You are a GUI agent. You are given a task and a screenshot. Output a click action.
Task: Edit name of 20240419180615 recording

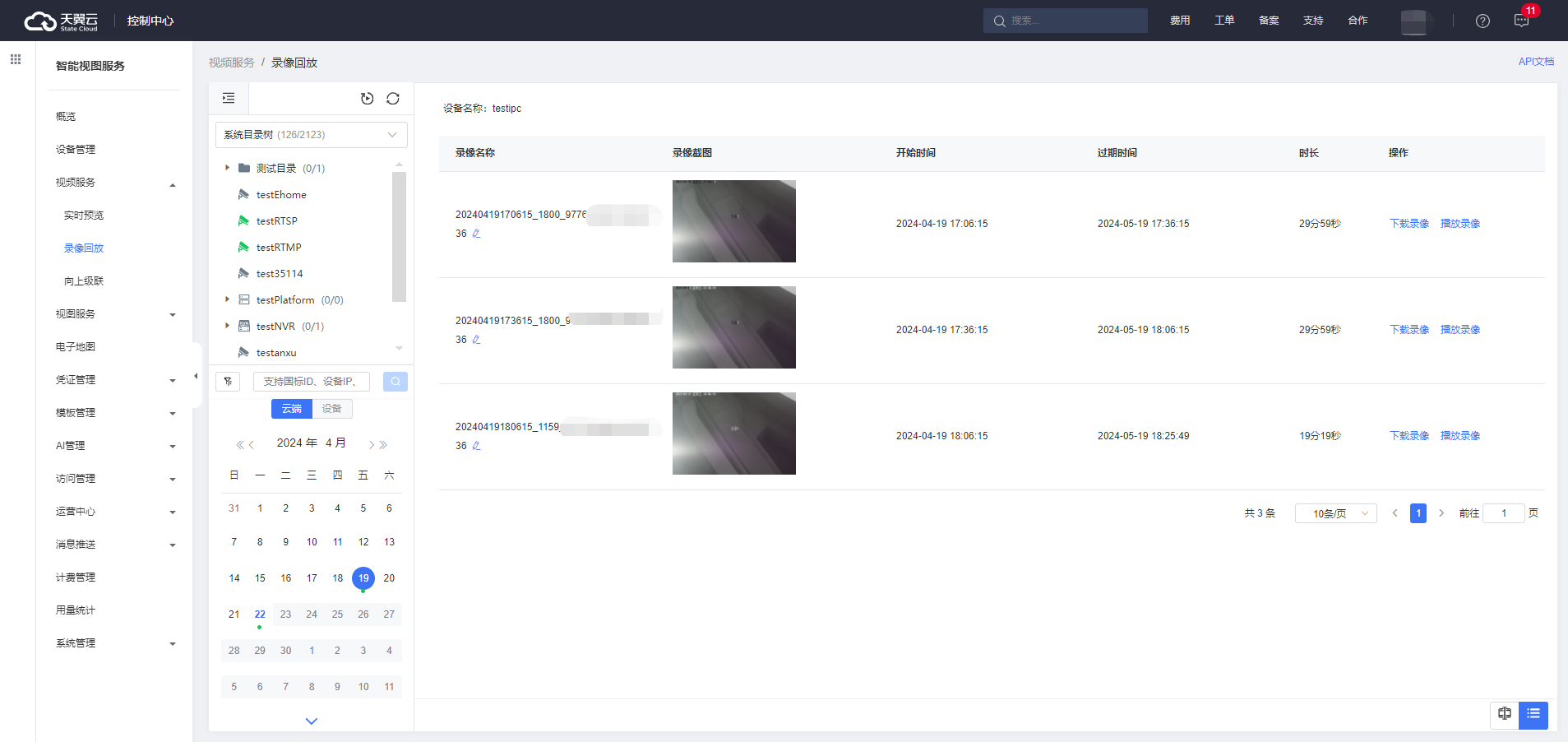click(476, 446)
